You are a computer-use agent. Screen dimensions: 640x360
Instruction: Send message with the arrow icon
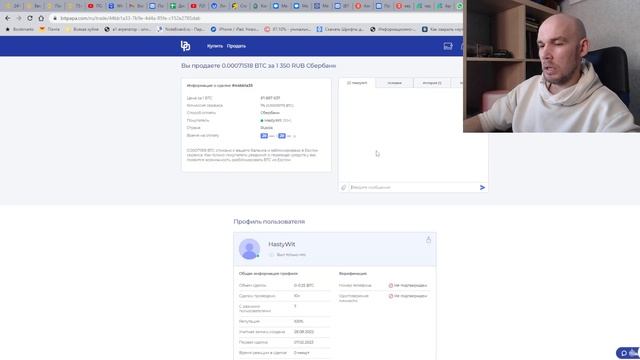[x=482, y=187]
